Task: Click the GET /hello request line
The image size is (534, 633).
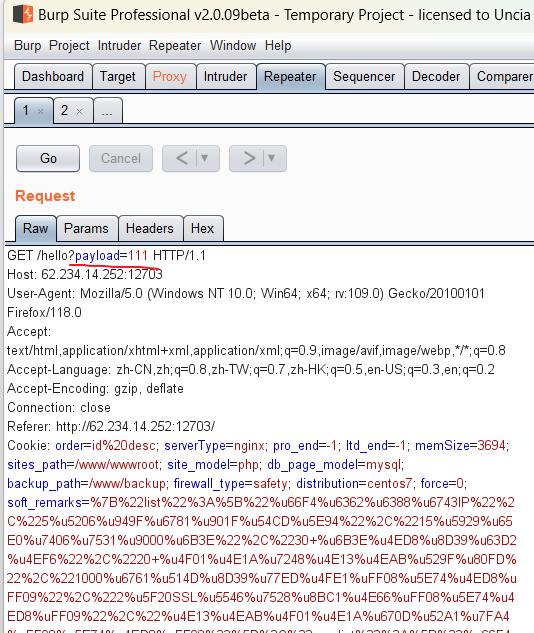Action: 107,256
